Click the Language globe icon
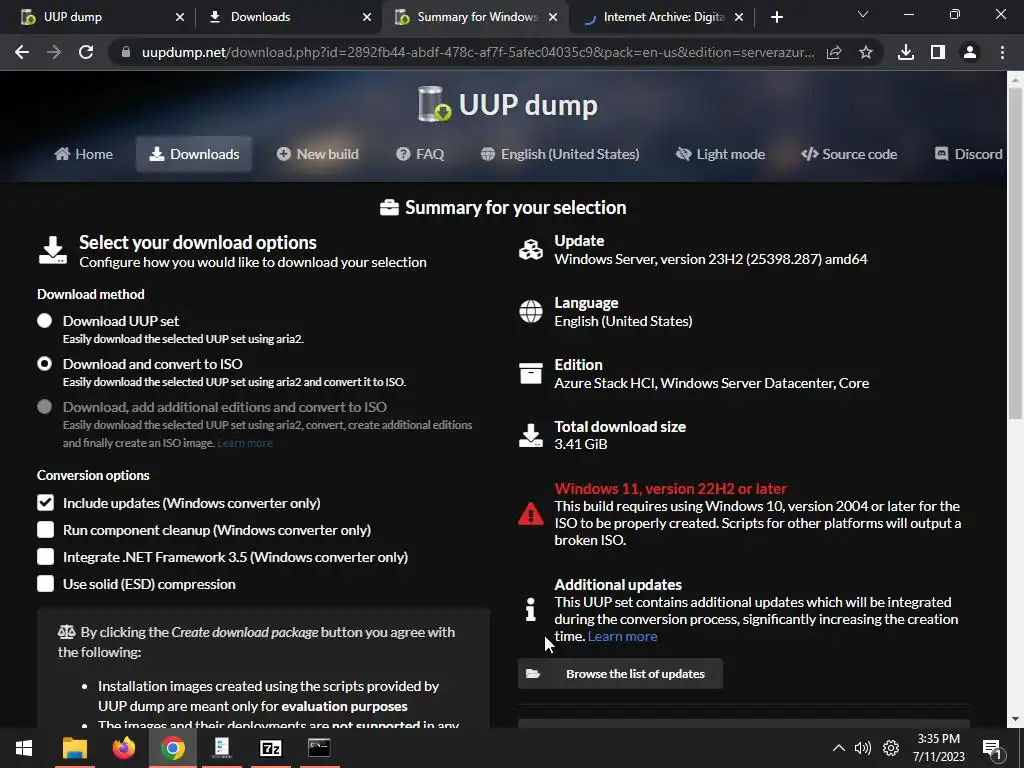Viewport: 1024px width, 768px height. [531, 312]
